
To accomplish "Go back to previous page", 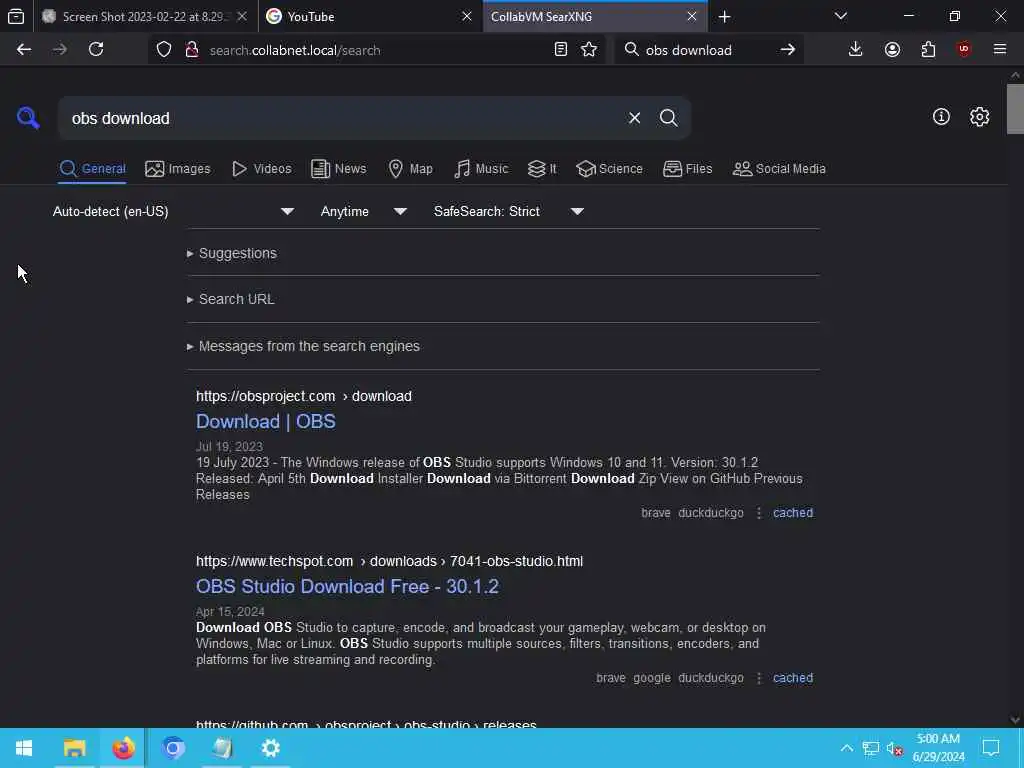I will 24,50.
